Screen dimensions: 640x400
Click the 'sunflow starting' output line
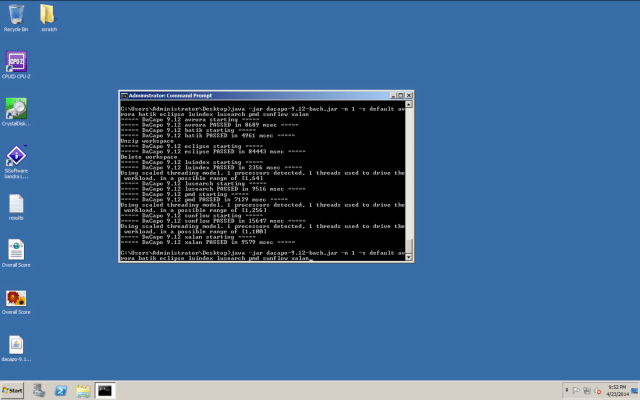point(192,216)
